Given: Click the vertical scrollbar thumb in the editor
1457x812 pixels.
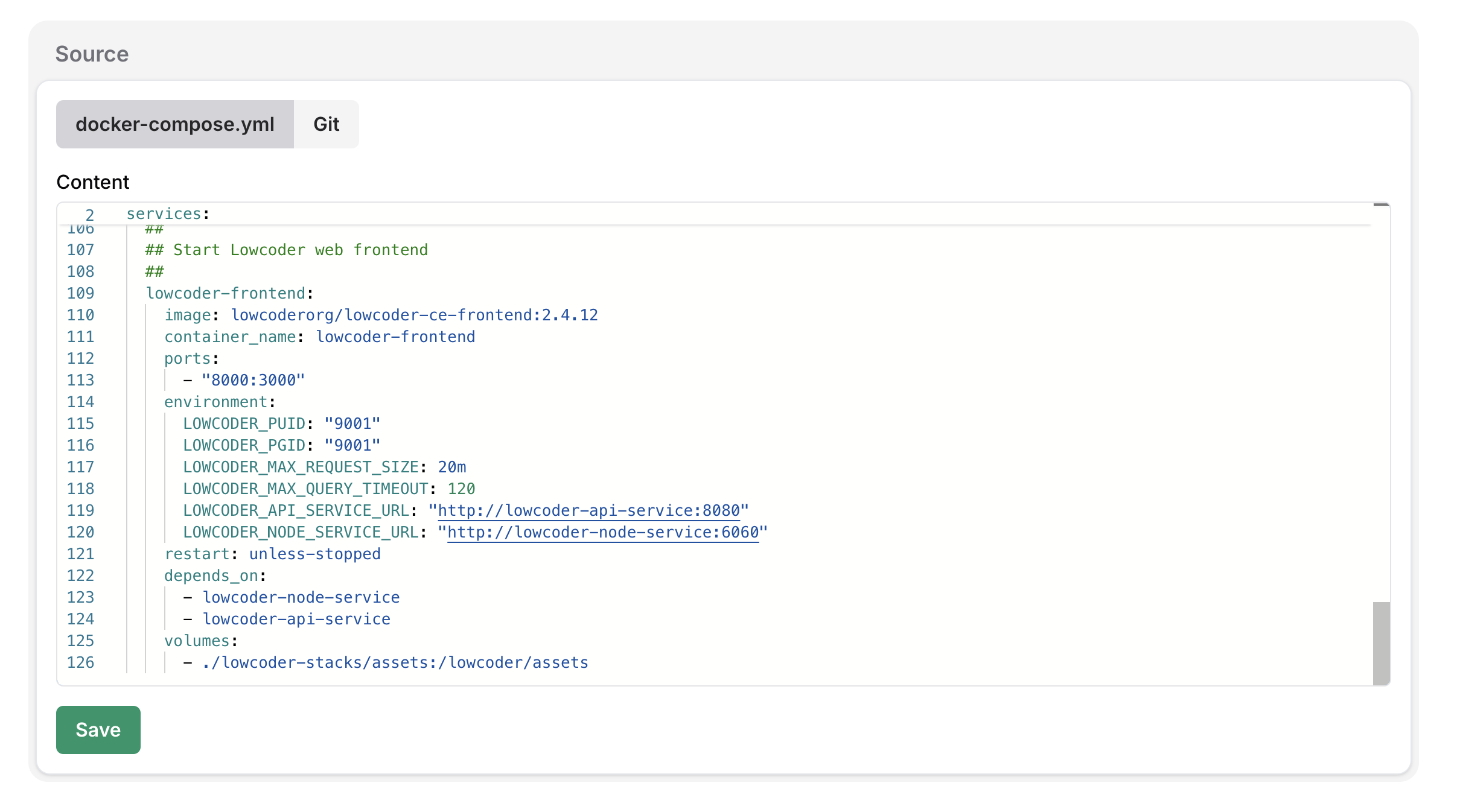Looking at the screenshot, I should click(1381, 642).
